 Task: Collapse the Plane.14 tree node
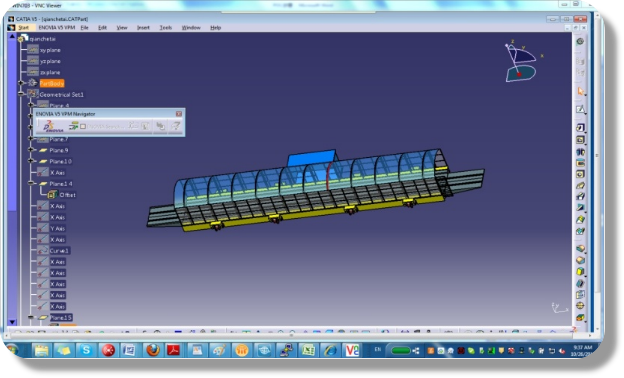coord(31,183)
